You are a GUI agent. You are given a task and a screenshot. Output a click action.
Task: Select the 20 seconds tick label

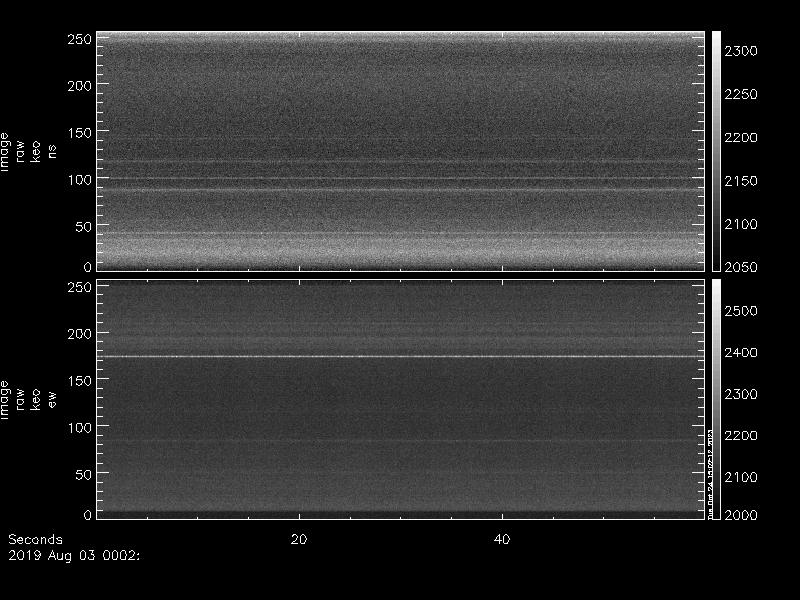click(298, 539)
